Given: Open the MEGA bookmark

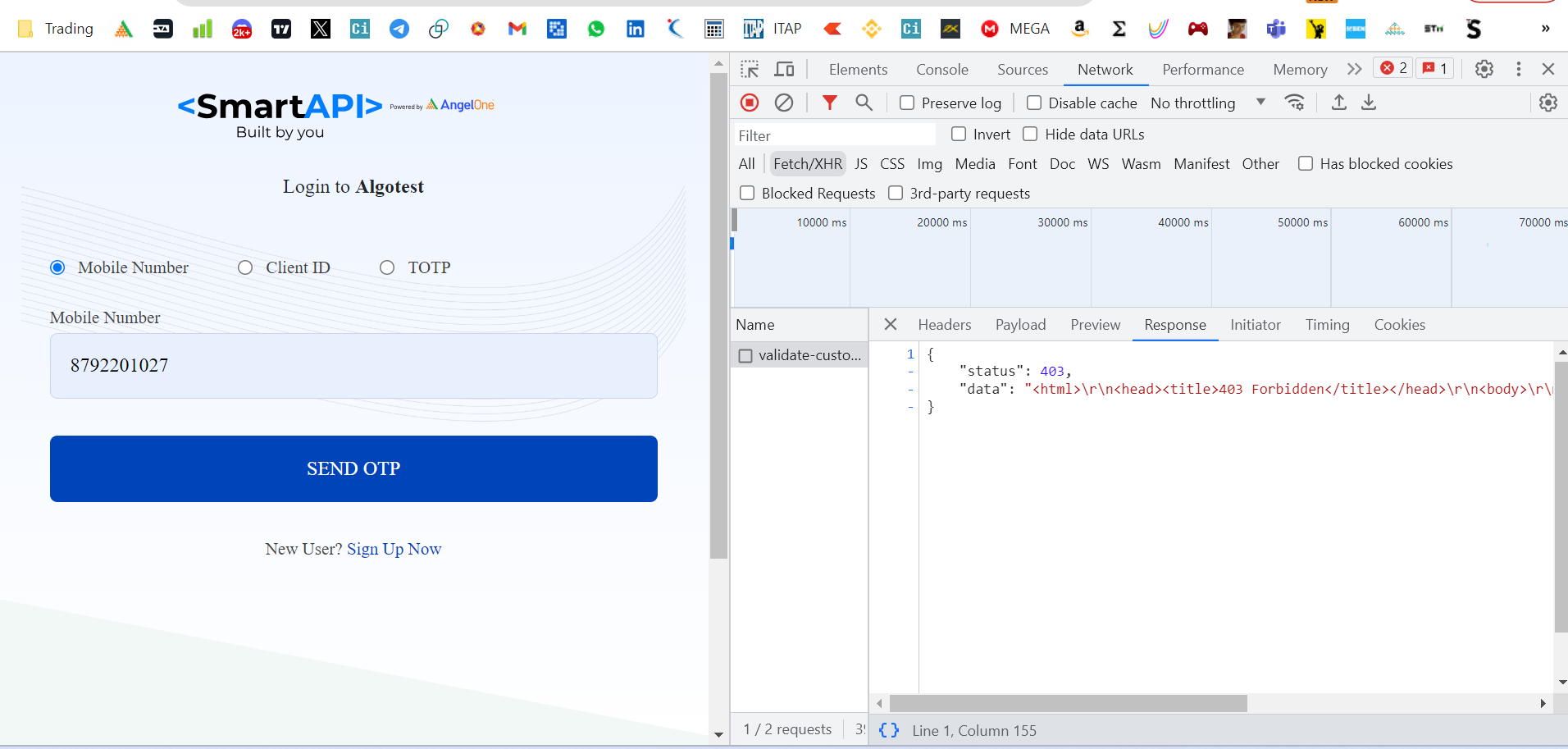Looking at the screenshot, I should 1015,29.
